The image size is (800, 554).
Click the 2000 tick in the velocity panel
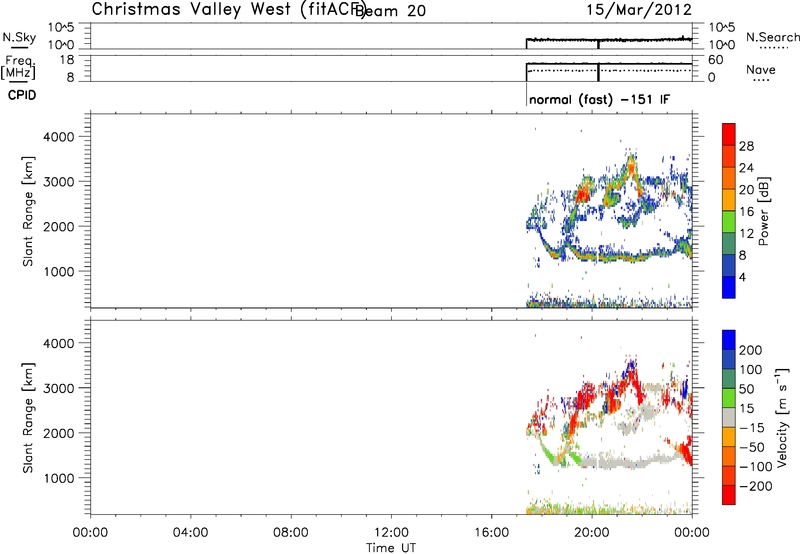pos(59,433)
